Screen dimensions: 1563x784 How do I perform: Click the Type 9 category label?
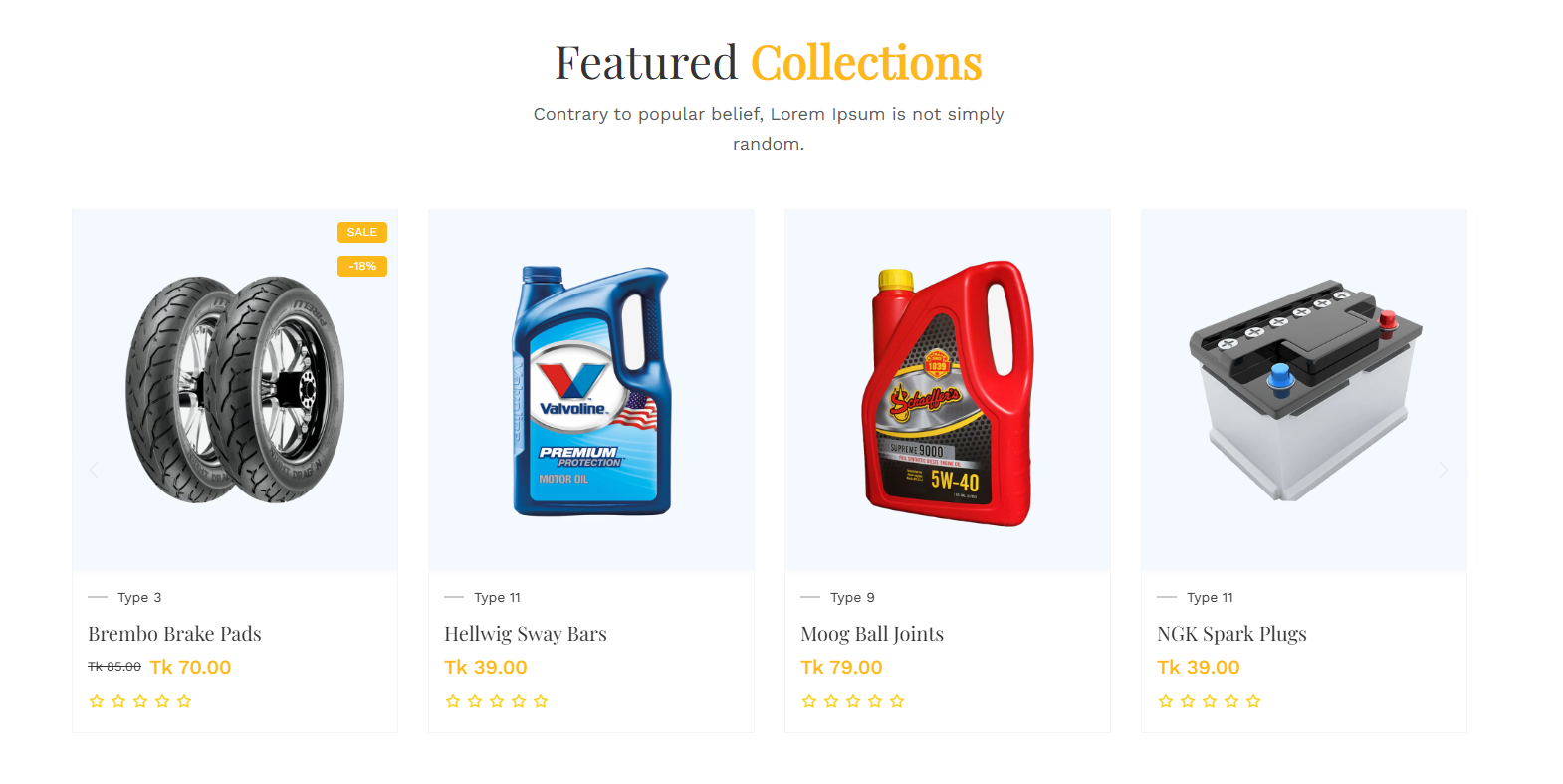(852, 597)
